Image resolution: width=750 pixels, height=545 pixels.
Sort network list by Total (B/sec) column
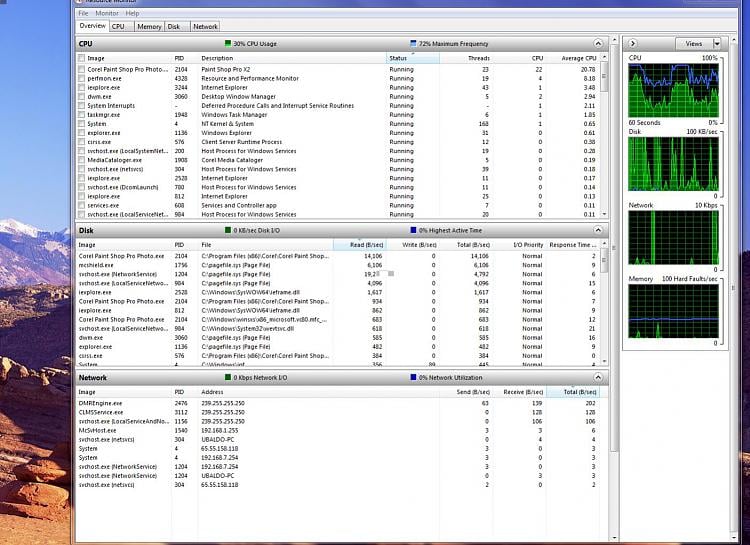(573, 392)
